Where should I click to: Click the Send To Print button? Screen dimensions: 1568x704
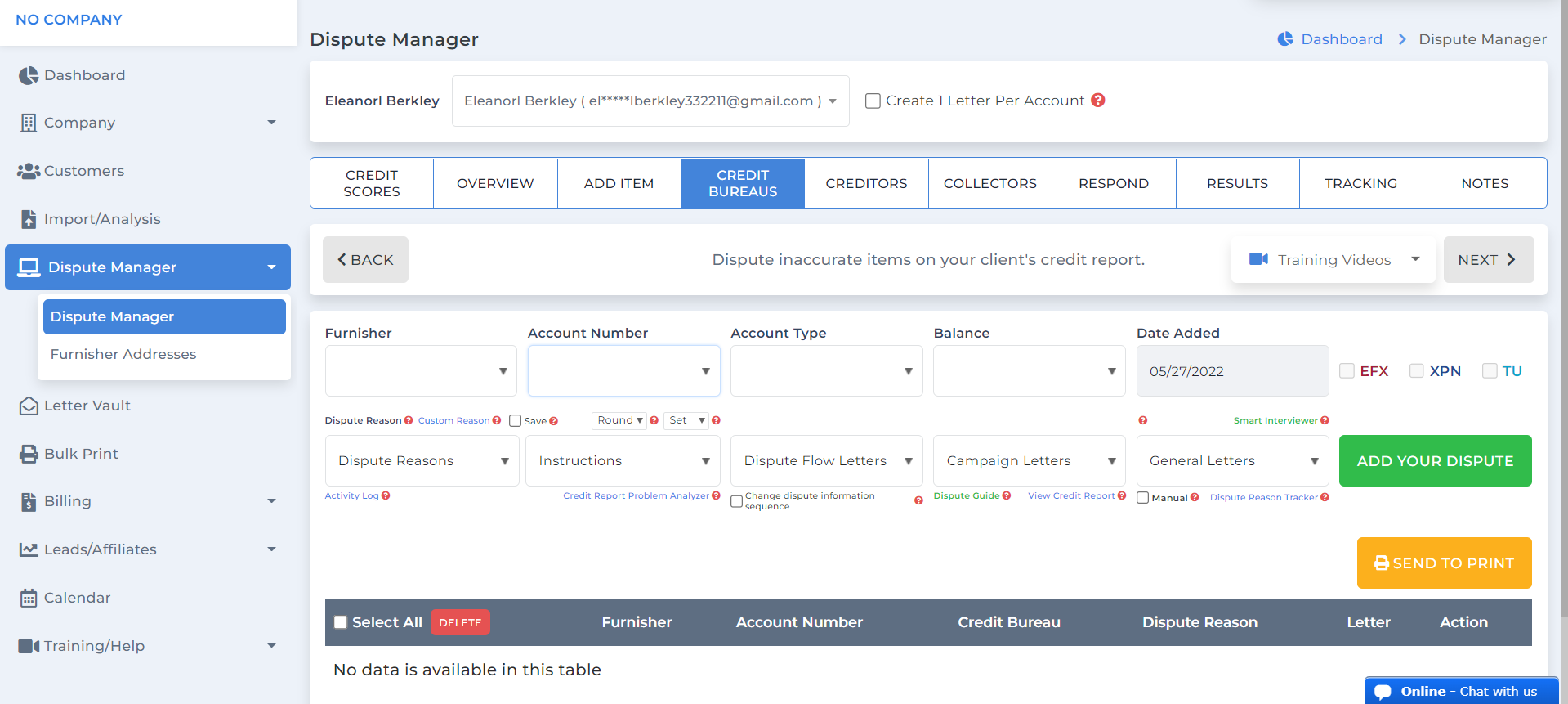point(1444,563)
